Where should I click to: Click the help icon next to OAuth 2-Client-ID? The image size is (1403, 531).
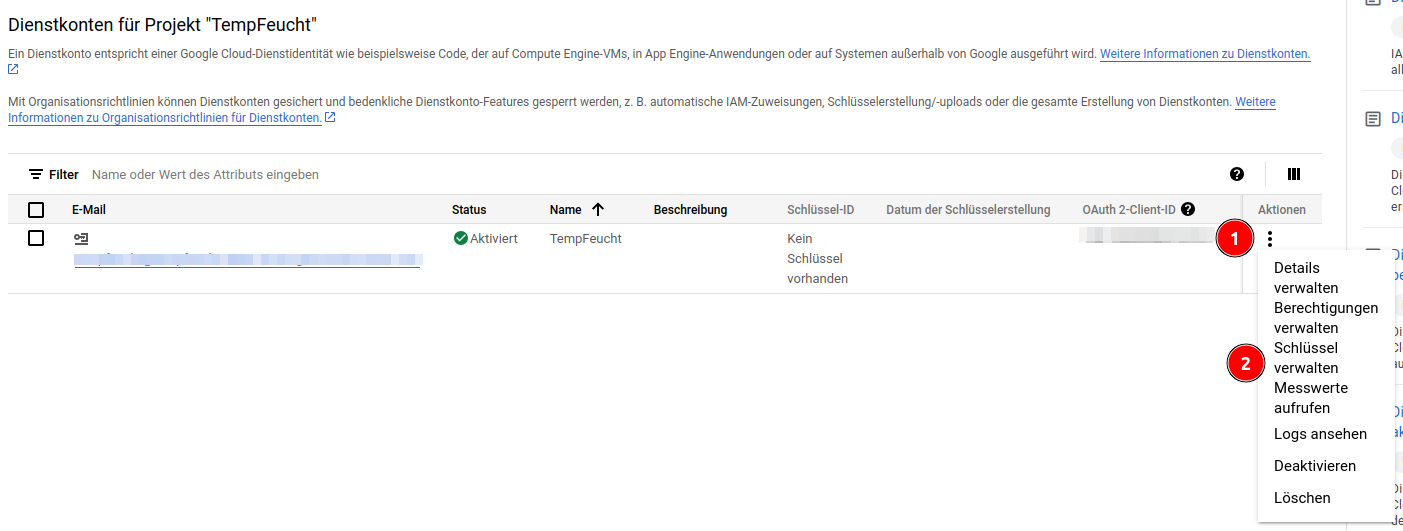click(1188, 210)
